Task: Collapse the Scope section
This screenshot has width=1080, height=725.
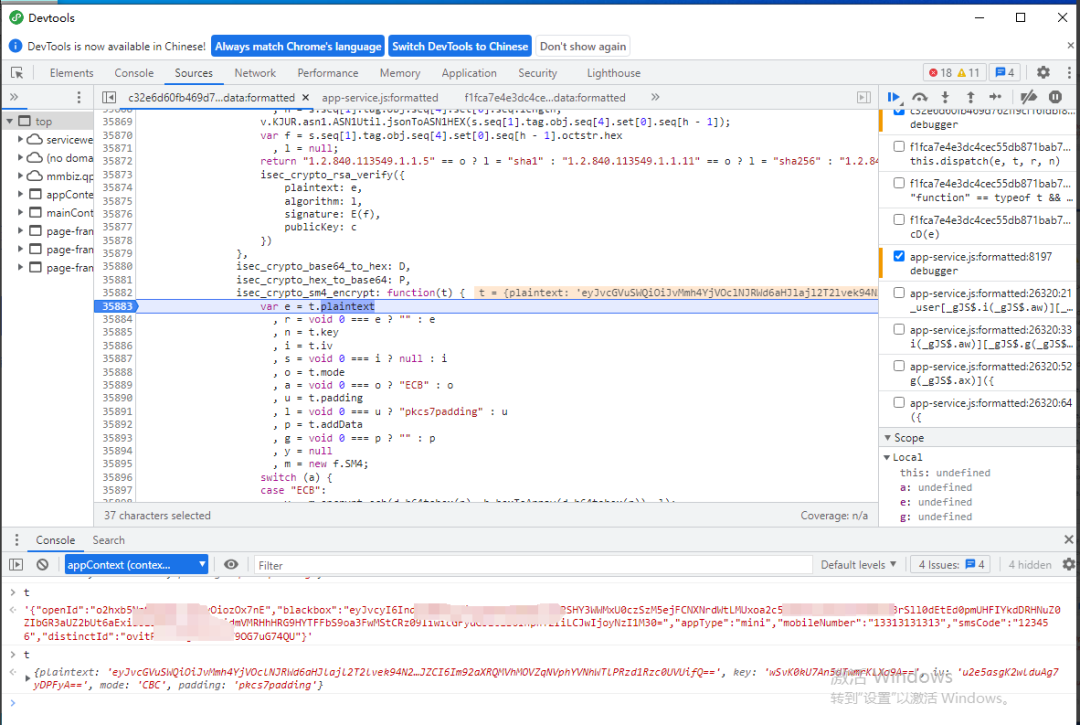Action: pos(909,438)
